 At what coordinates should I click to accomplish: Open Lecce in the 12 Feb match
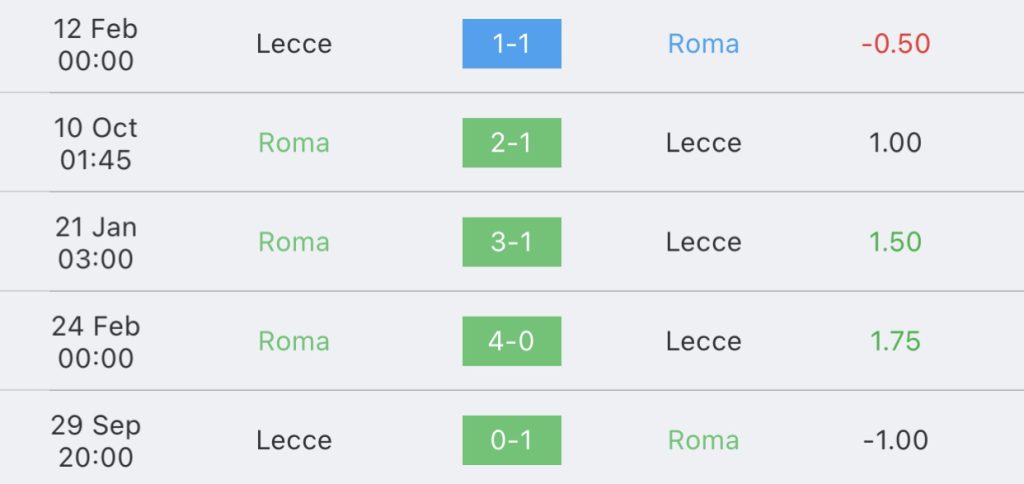click(293, 44)
